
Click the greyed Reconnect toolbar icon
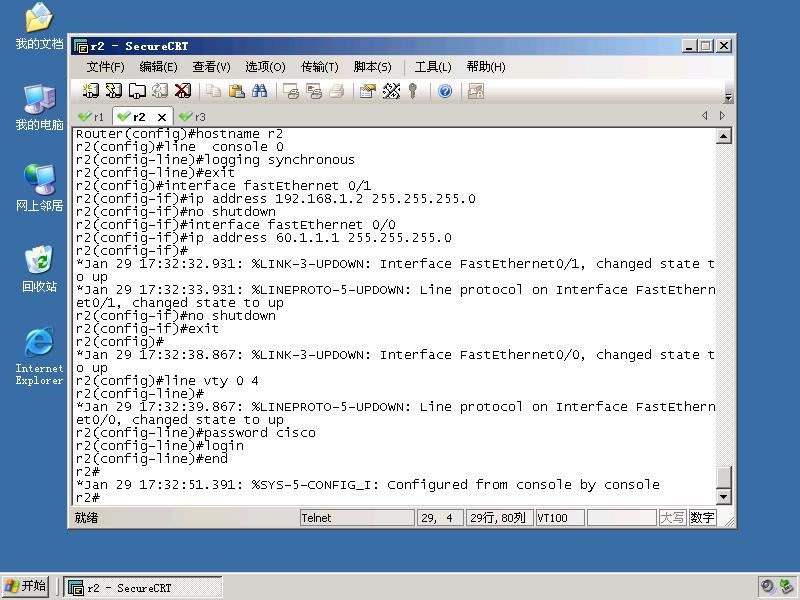click(x=160, y=91)
